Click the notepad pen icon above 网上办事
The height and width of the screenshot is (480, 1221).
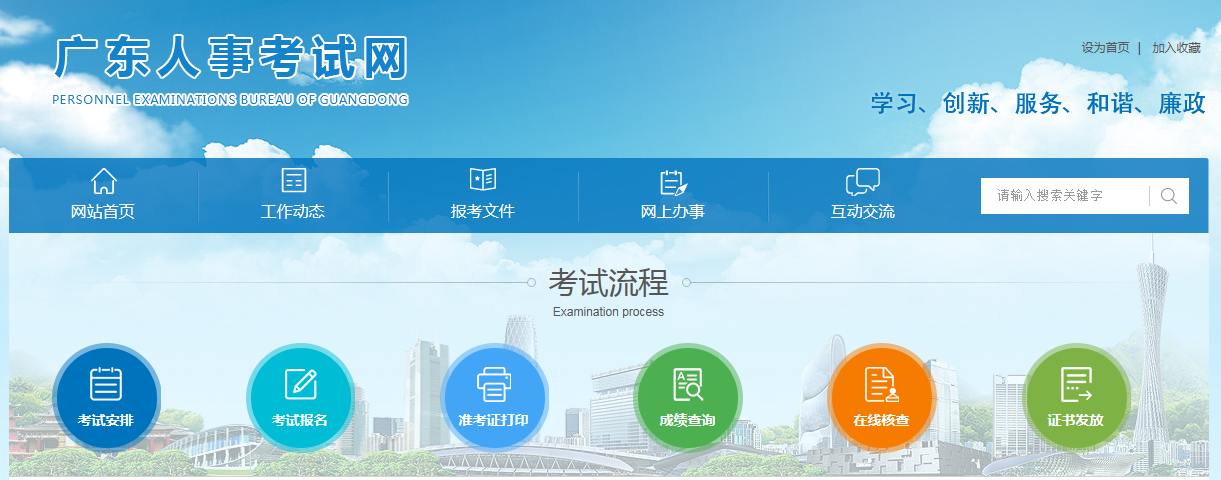pos(673,182)
